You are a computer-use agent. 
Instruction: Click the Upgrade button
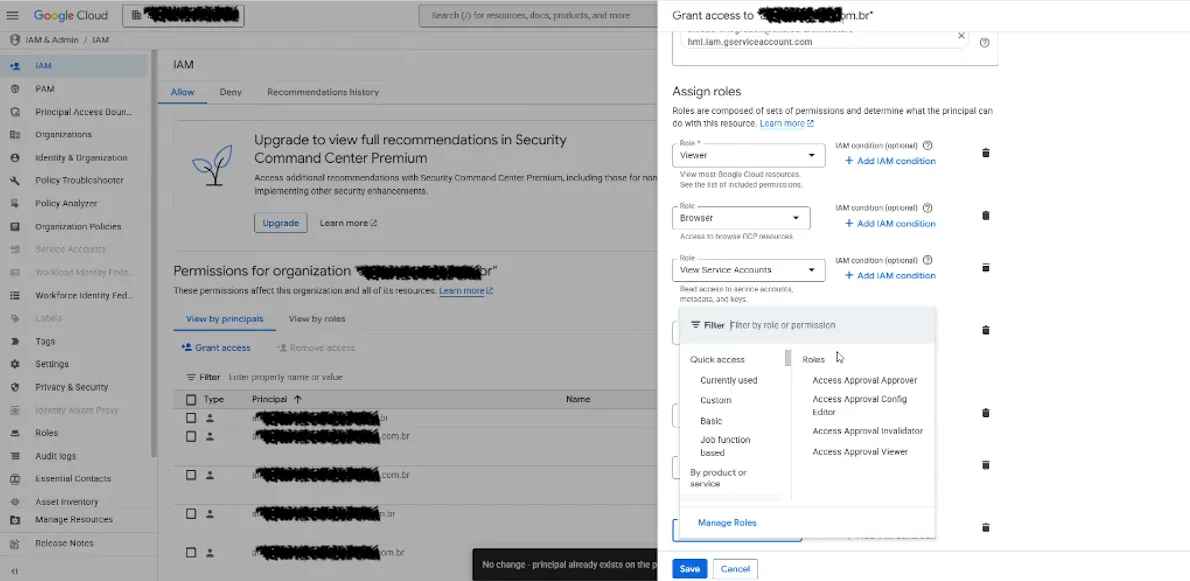click(x=281, y=223)
